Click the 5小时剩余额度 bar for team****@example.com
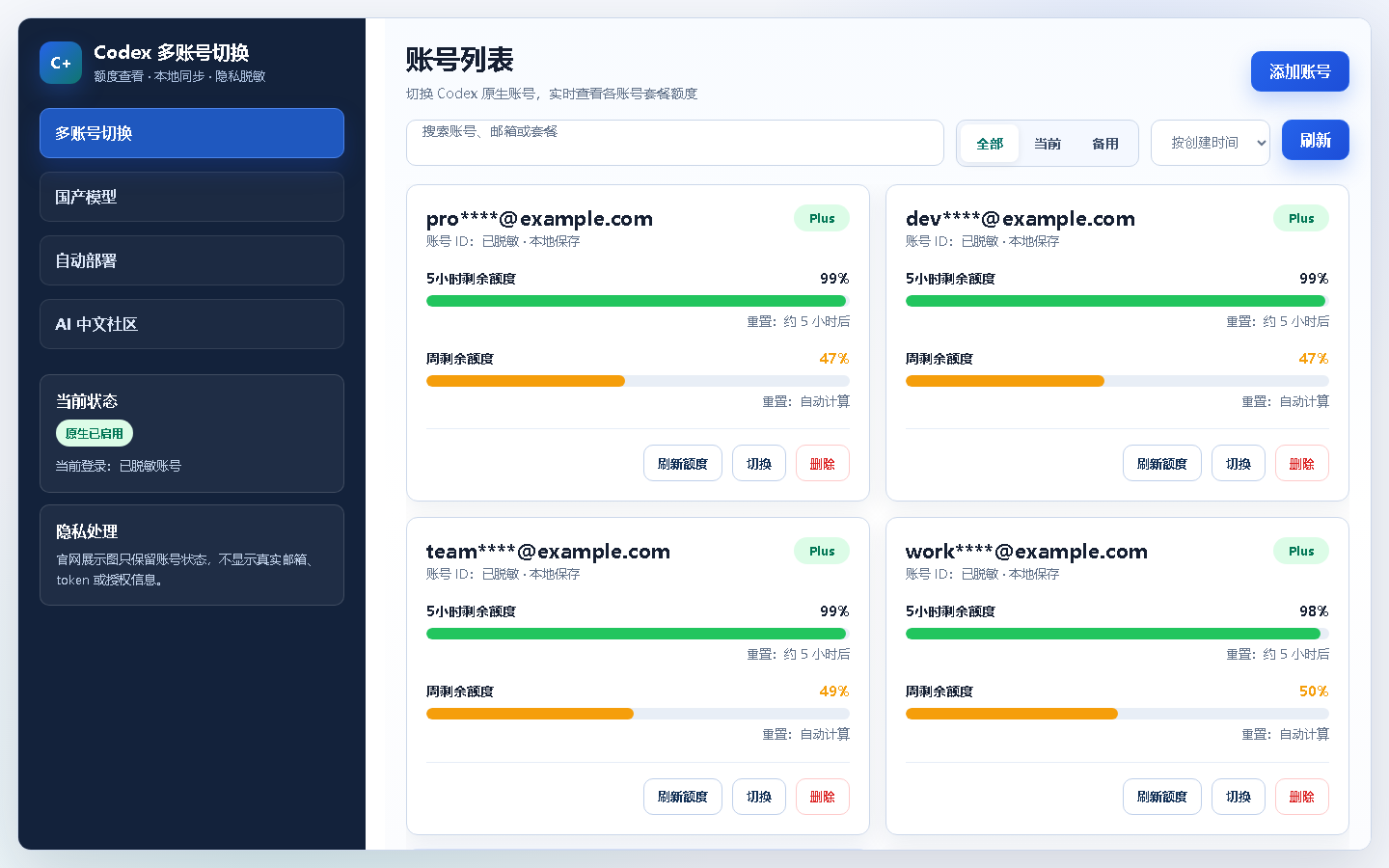This screenshot has width=1389, height=868. [x=638, y=634]
